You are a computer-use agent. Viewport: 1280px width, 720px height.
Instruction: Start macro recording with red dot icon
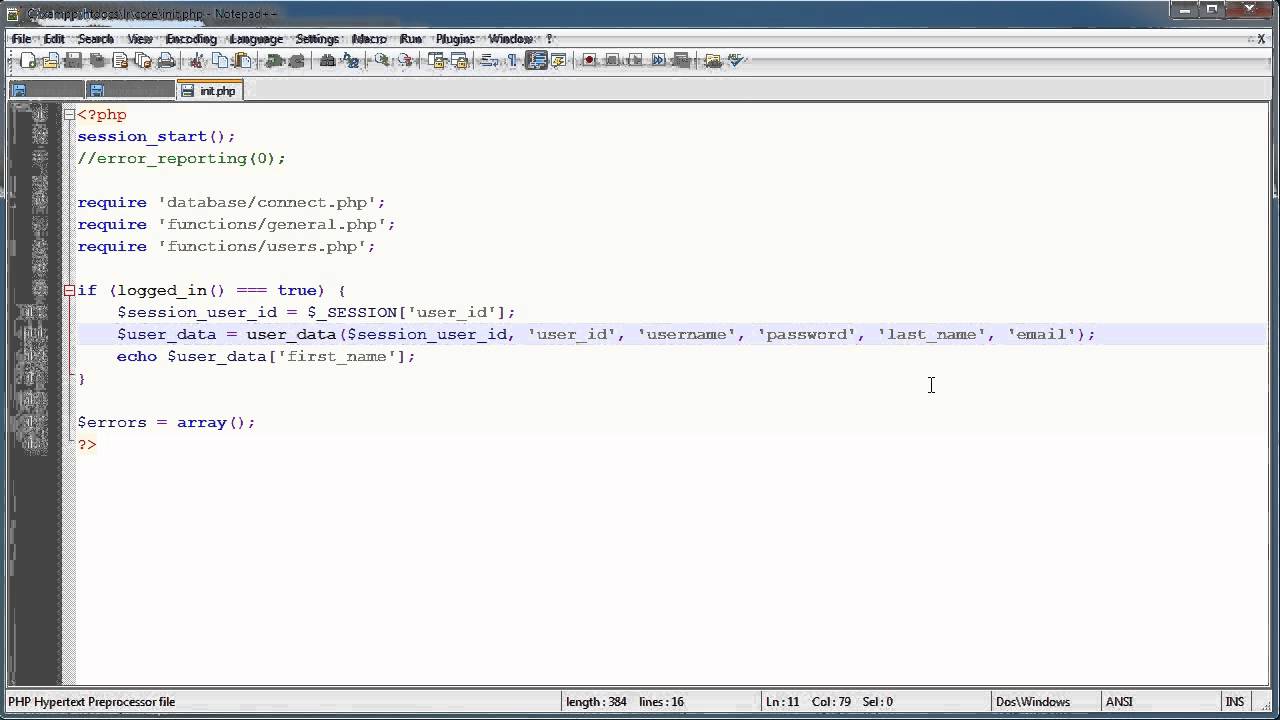pos(589,61)
